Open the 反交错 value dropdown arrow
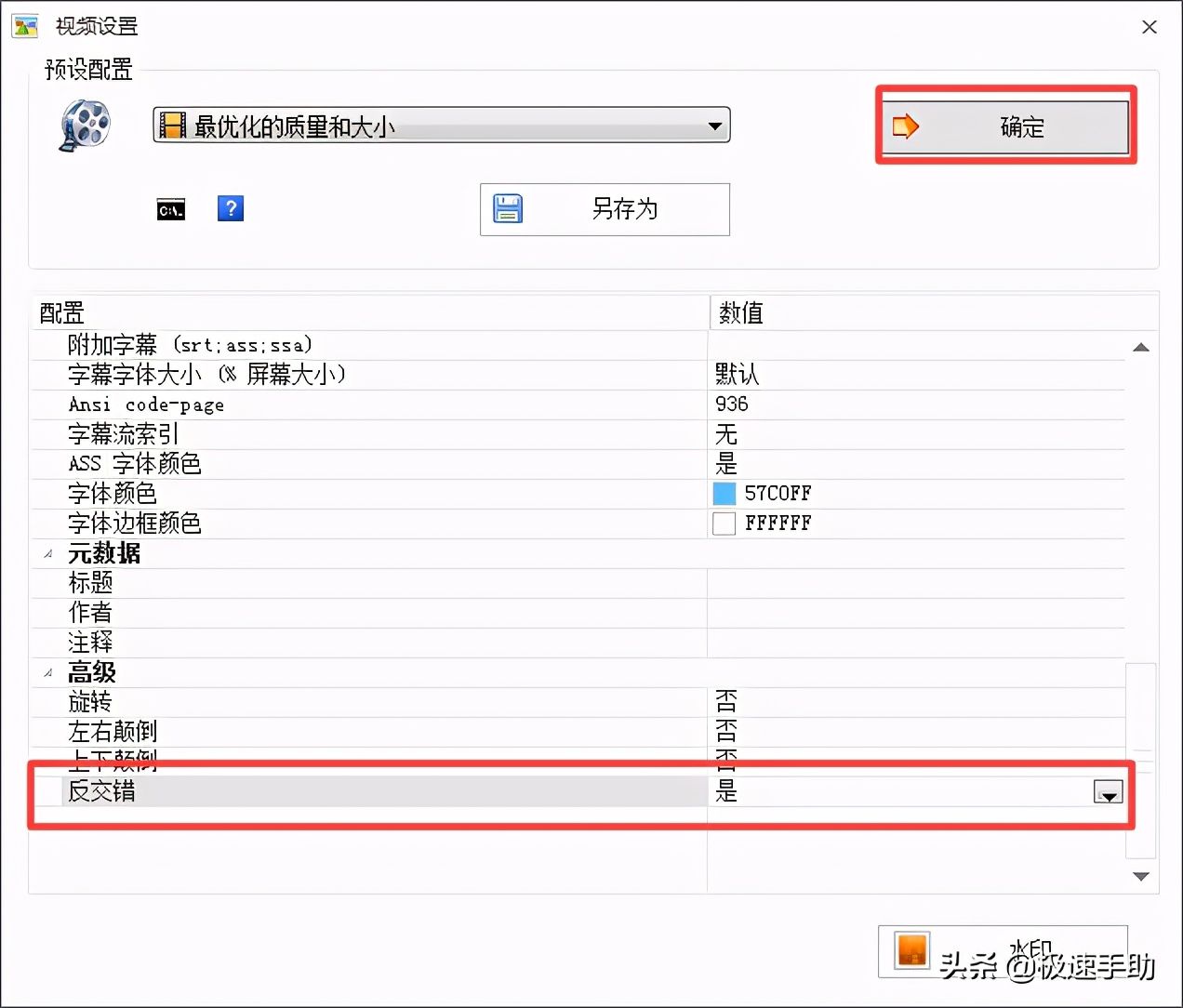Image resolution: width=1183 pixels, height=1008 pixels. click(1107, 793)
